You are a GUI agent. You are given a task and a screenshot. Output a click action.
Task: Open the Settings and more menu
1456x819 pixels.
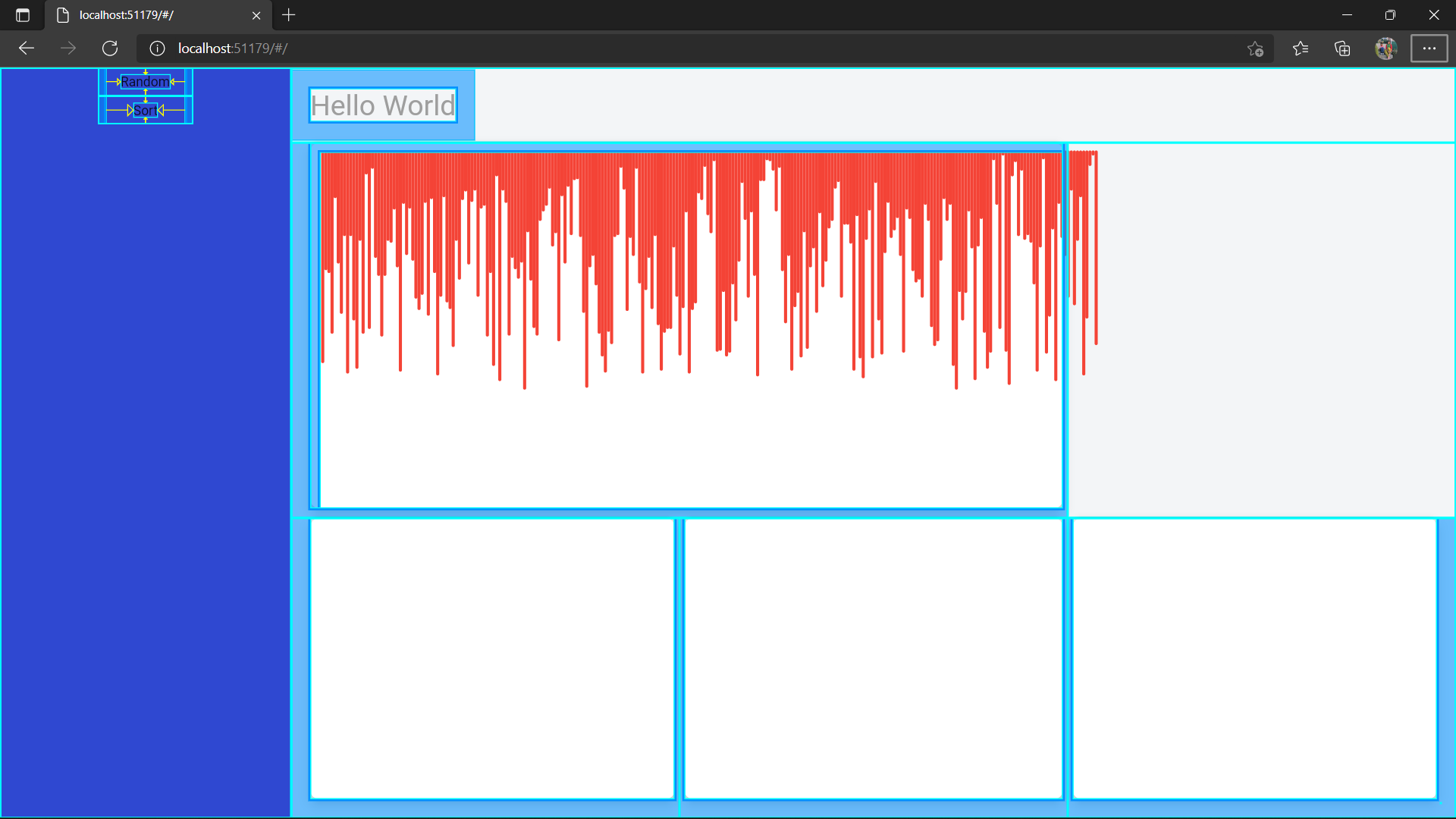1429,49
